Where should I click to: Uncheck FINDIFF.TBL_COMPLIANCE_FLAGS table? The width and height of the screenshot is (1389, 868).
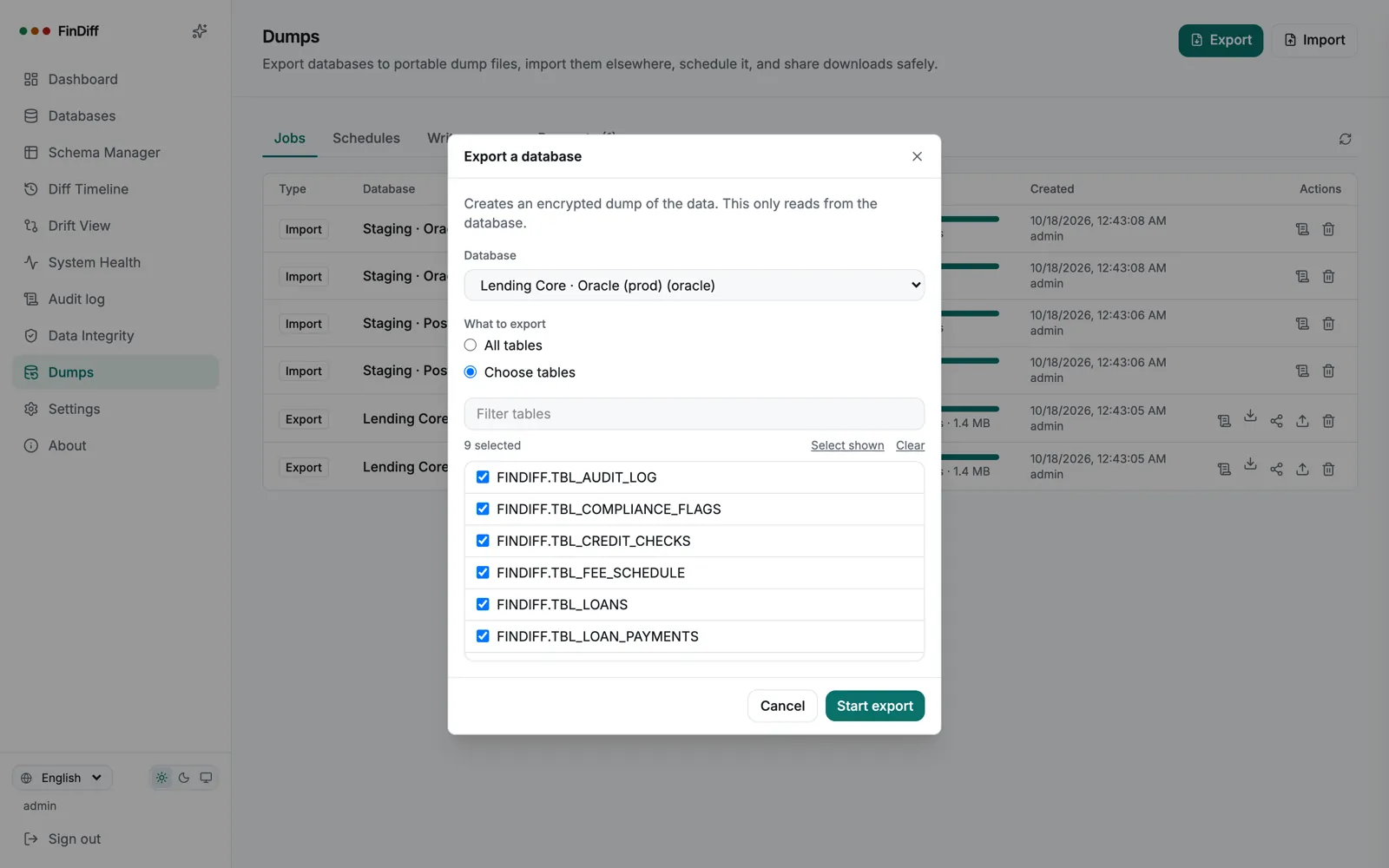pyautogui.click(x=483, y=509)
